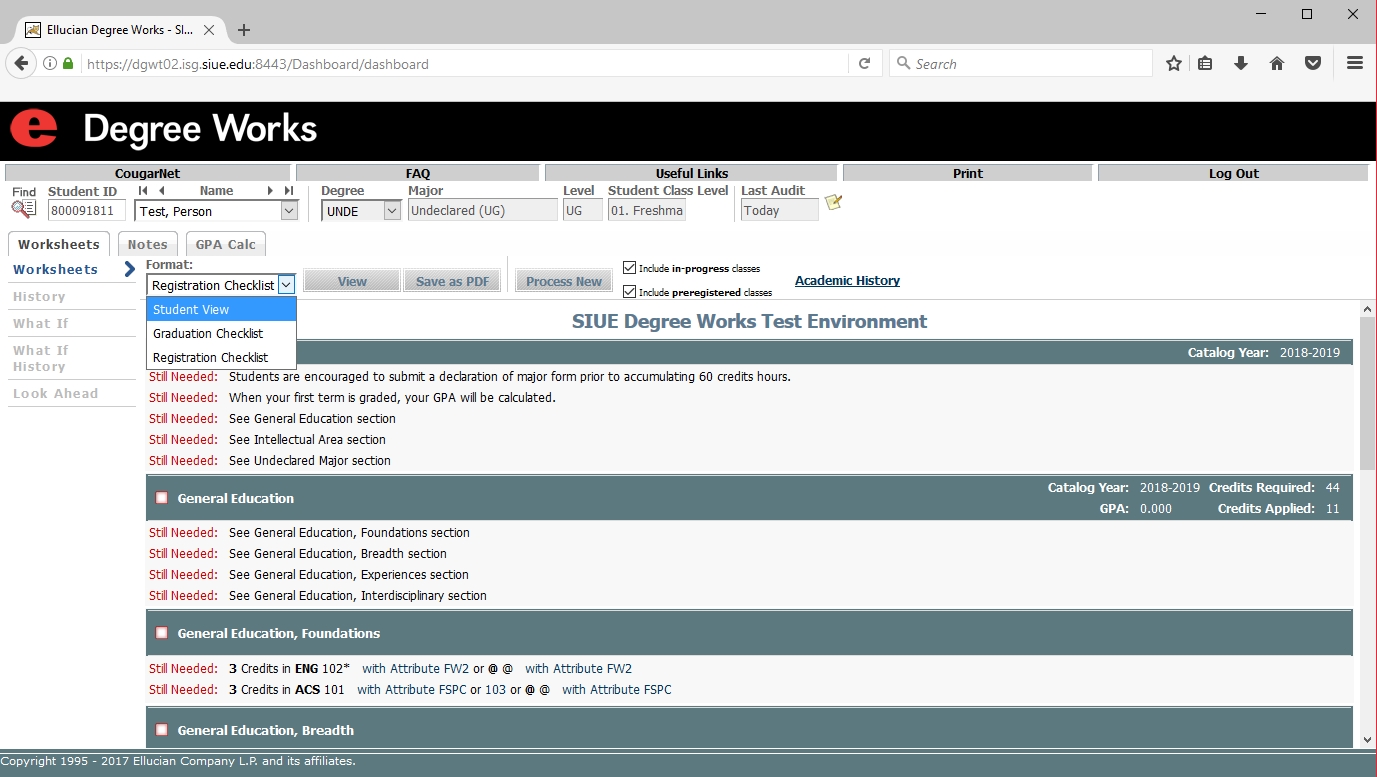This screenshot has height=777, width=1377.
Task: Go to last student record arrow
Action: pos(289,191)
